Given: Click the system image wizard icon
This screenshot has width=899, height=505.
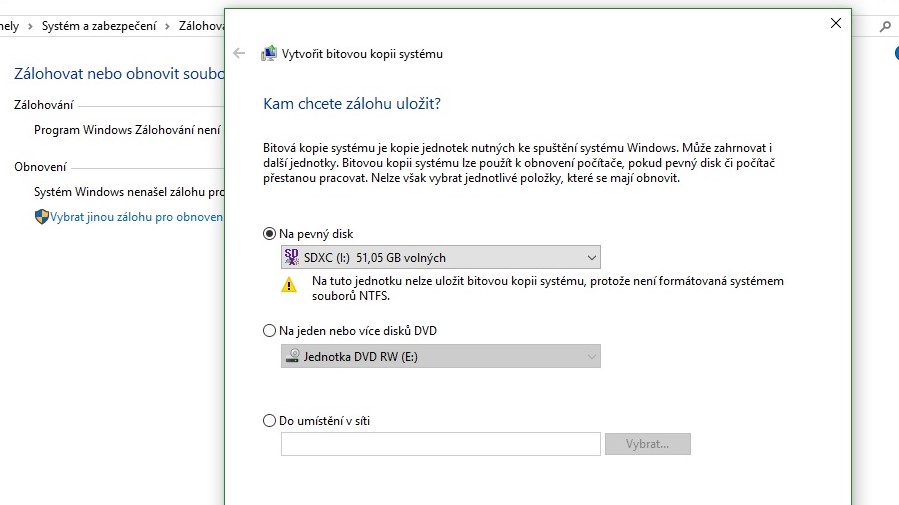Looking at the screenshot, I should 268,53.
